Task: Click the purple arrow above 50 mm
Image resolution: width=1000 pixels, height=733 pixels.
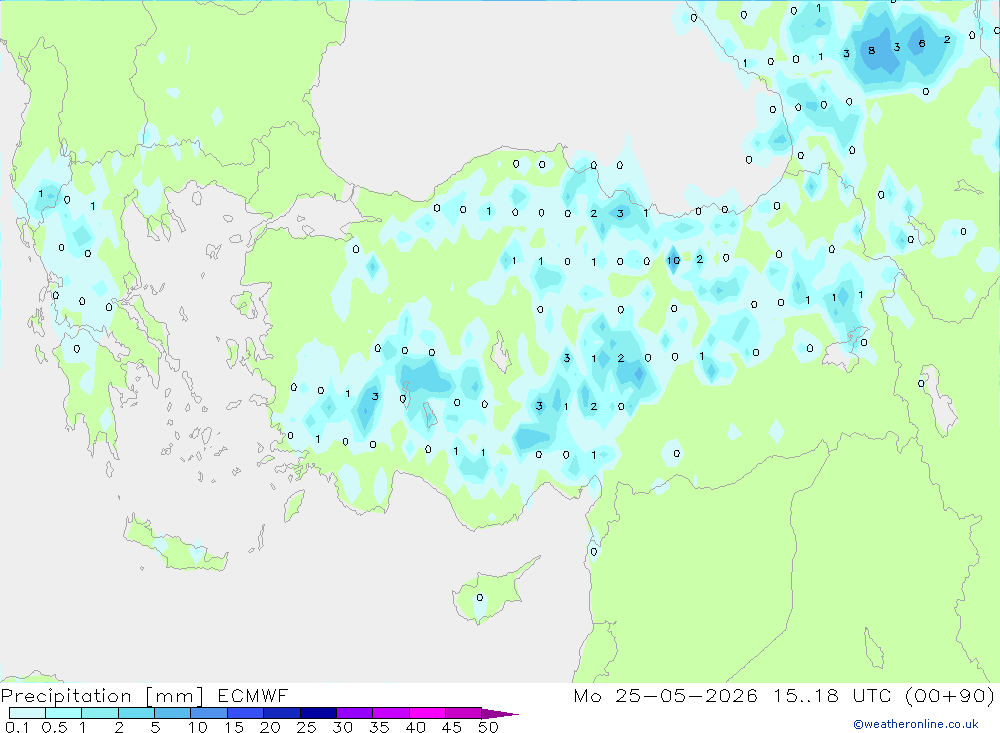Action: 499,714
